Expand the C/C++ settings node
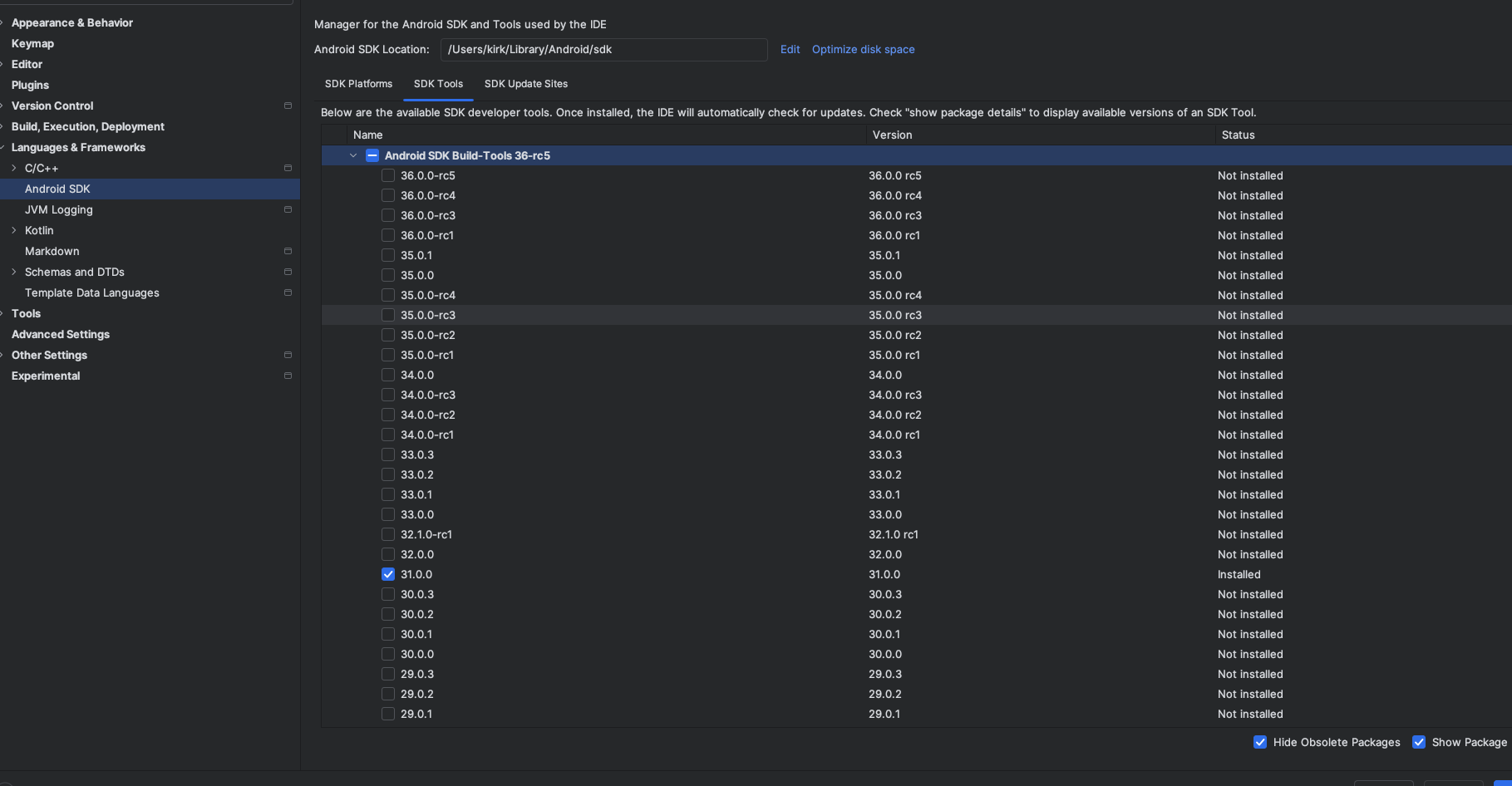This screenshot has height=786, width=1512. pos(14,168)
